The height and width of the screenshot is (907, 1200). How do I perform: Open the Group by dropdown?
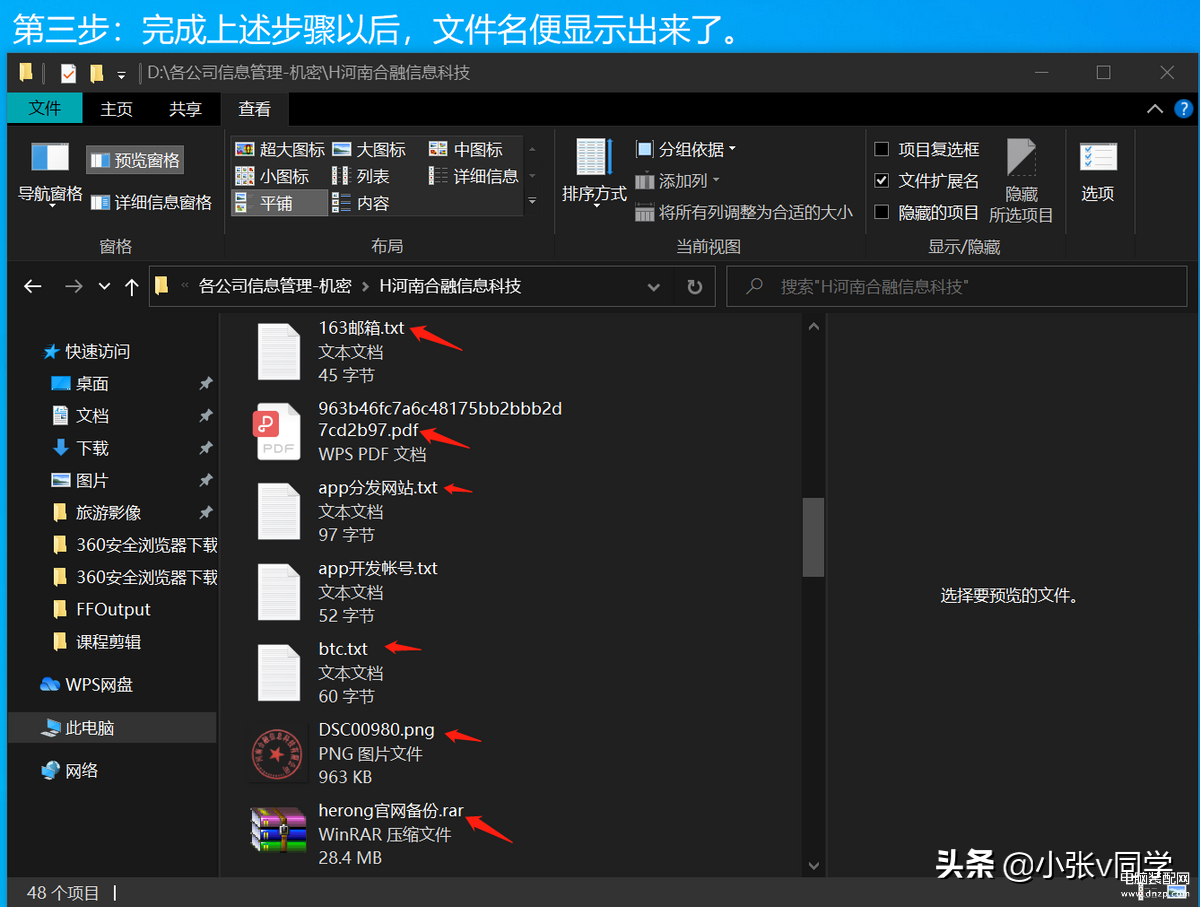(x=686, y=149)
